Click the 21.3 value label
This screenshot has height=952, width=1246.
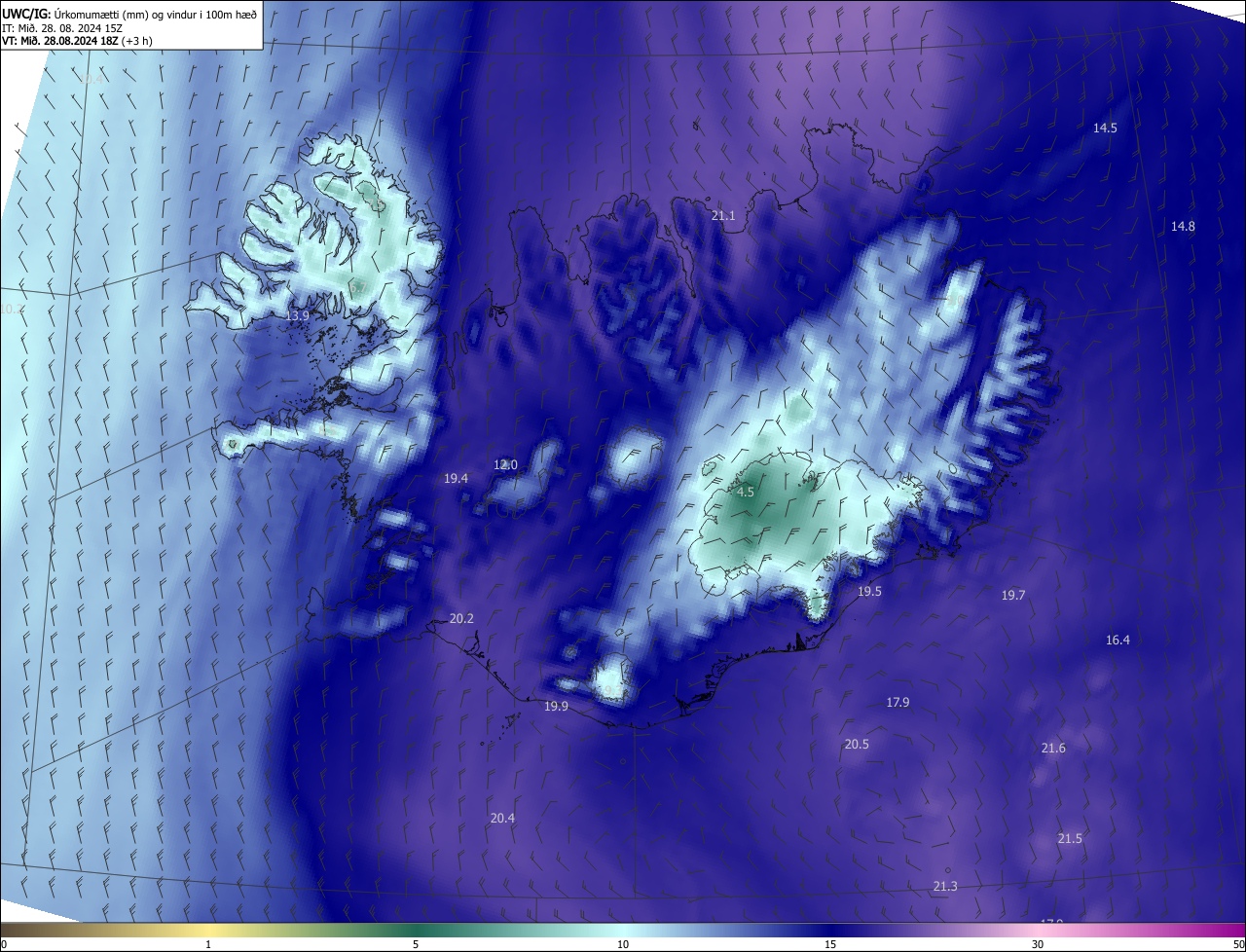tap(945, 886)
